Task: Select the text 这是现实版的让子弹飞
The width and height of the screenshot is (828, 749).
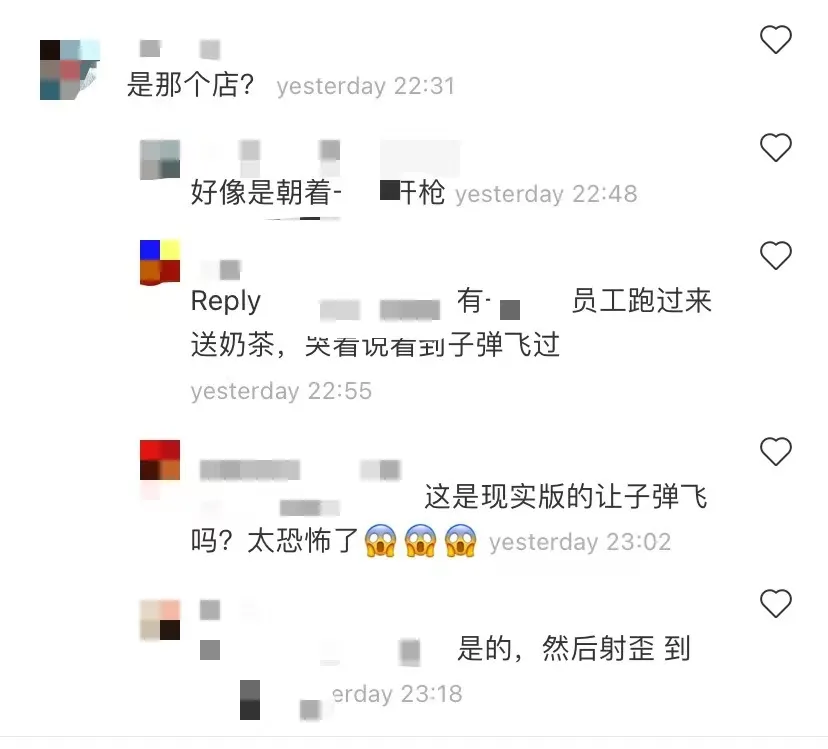Action: [x=566, y=497]
